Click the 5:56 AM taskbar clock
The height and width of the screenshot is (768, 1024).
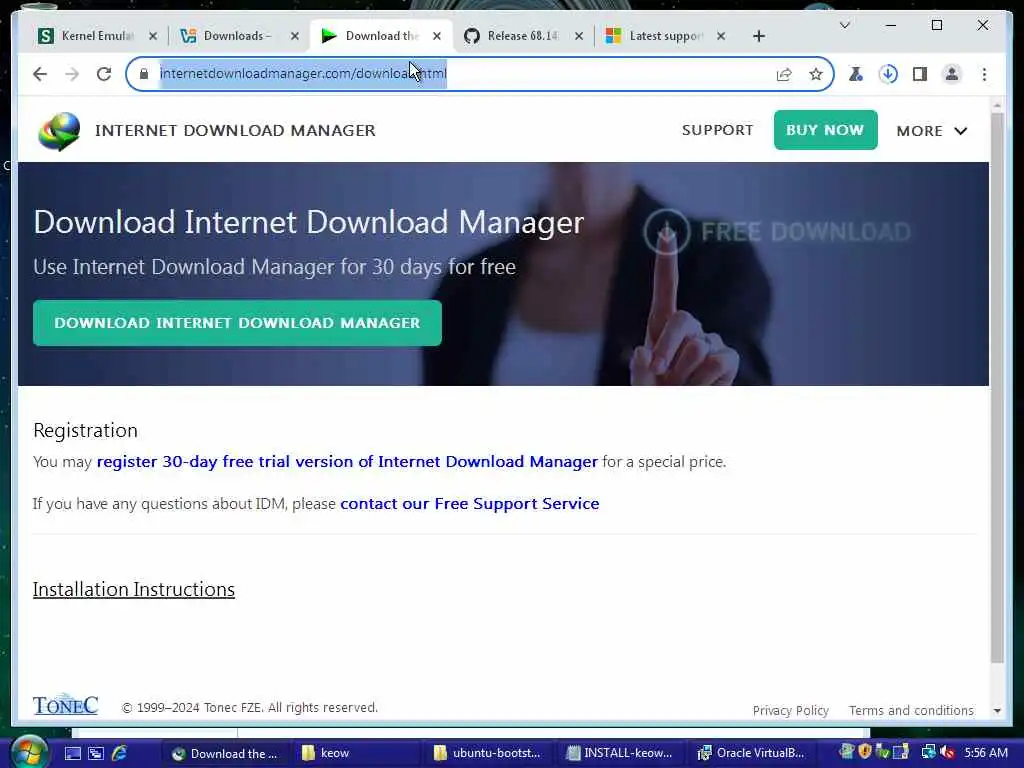985,753
